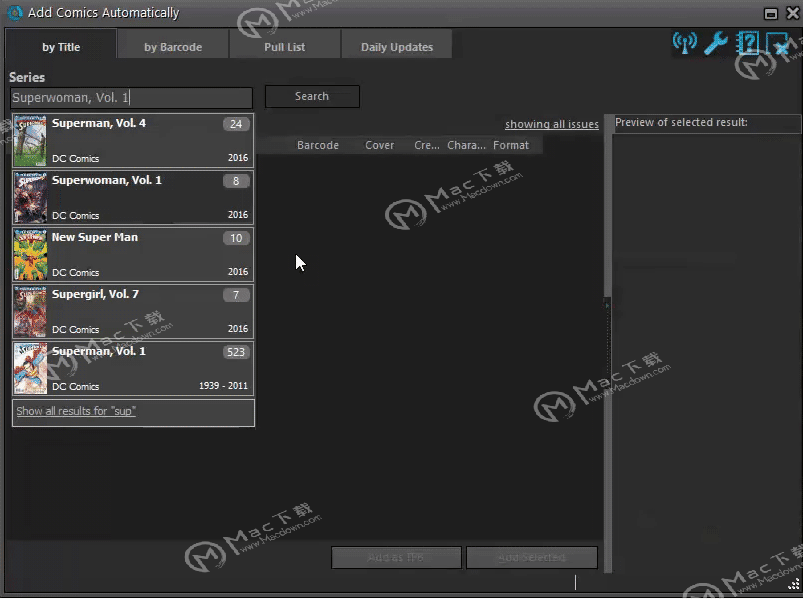The image size is (803, 599).
Task: Click the 'Preview of selected result:' label
Action: click(x=681, y=122)
